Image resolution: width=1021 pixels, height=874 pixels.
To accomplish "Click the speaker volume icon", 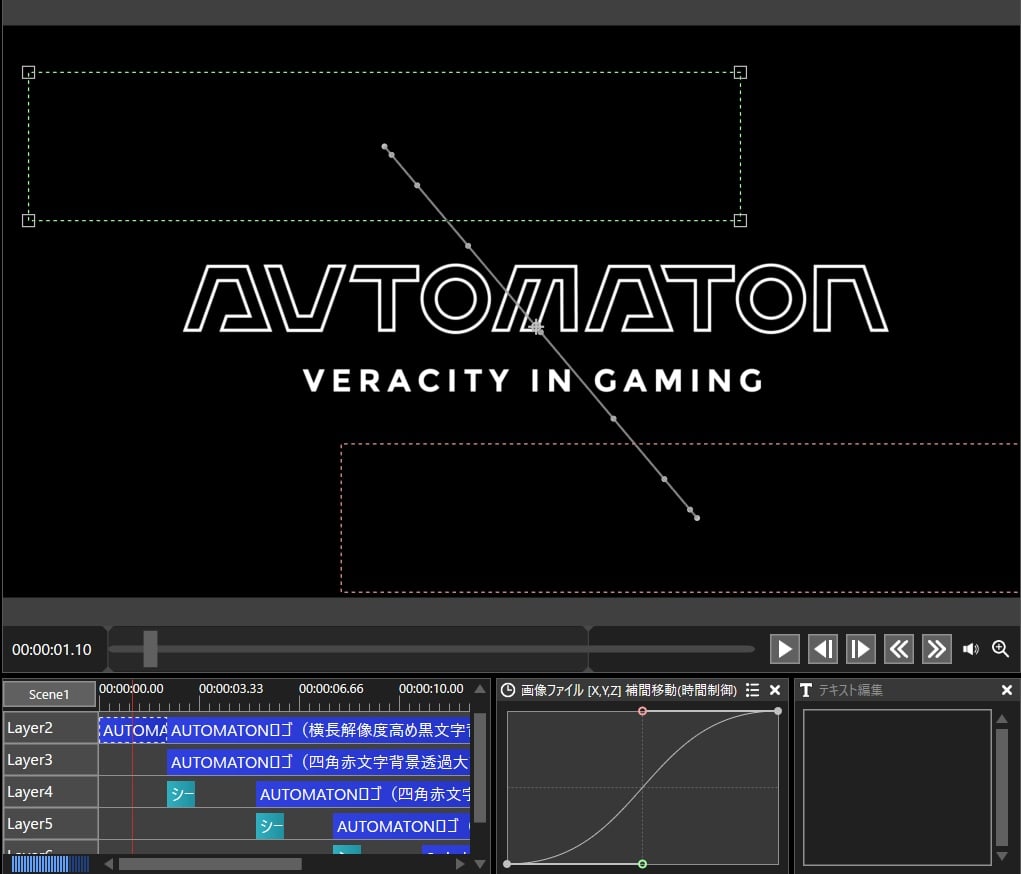I will pos(970,649).
